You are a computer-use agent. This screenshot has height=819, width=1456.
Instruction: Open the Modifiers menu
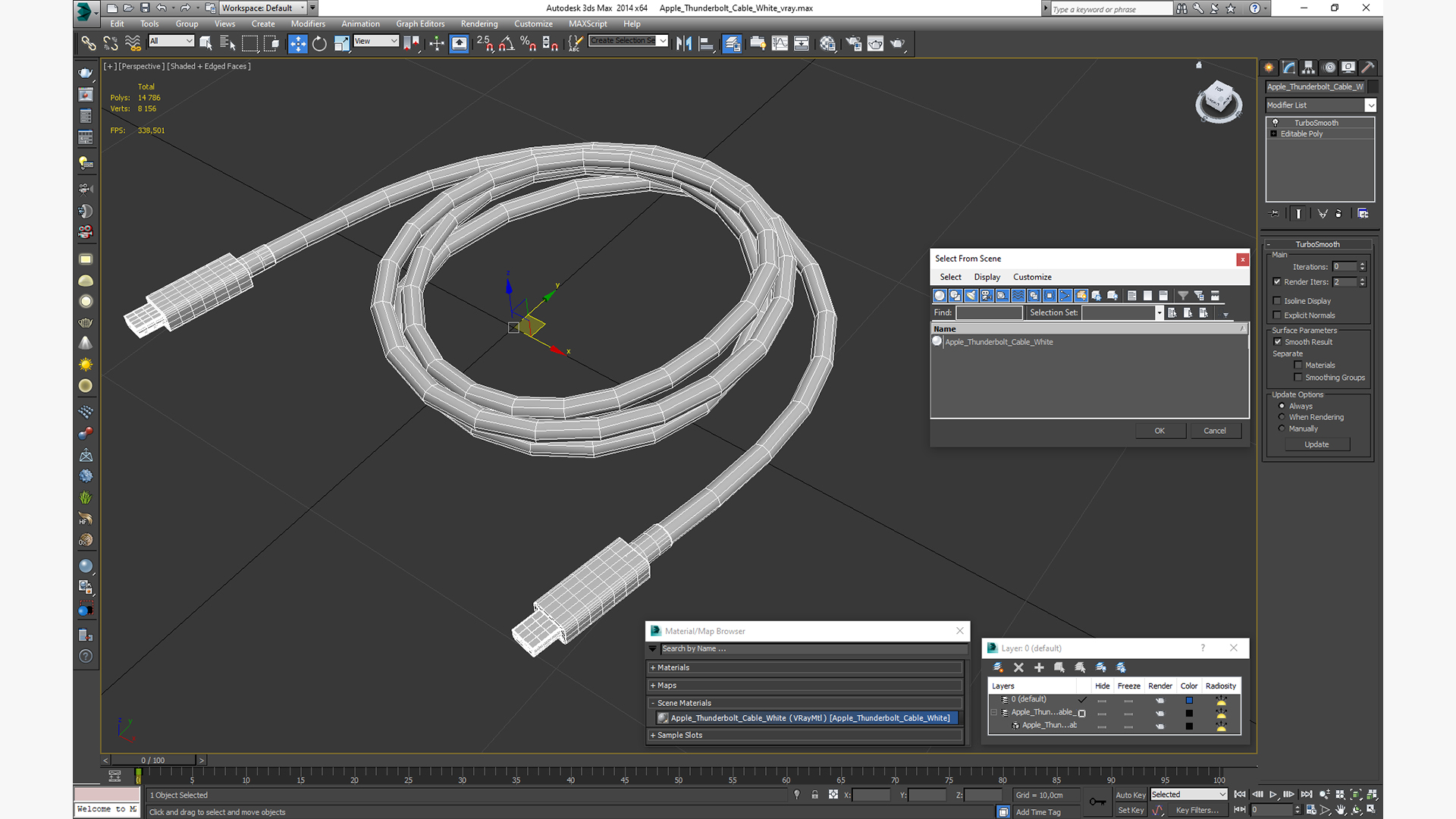point(308,24)
